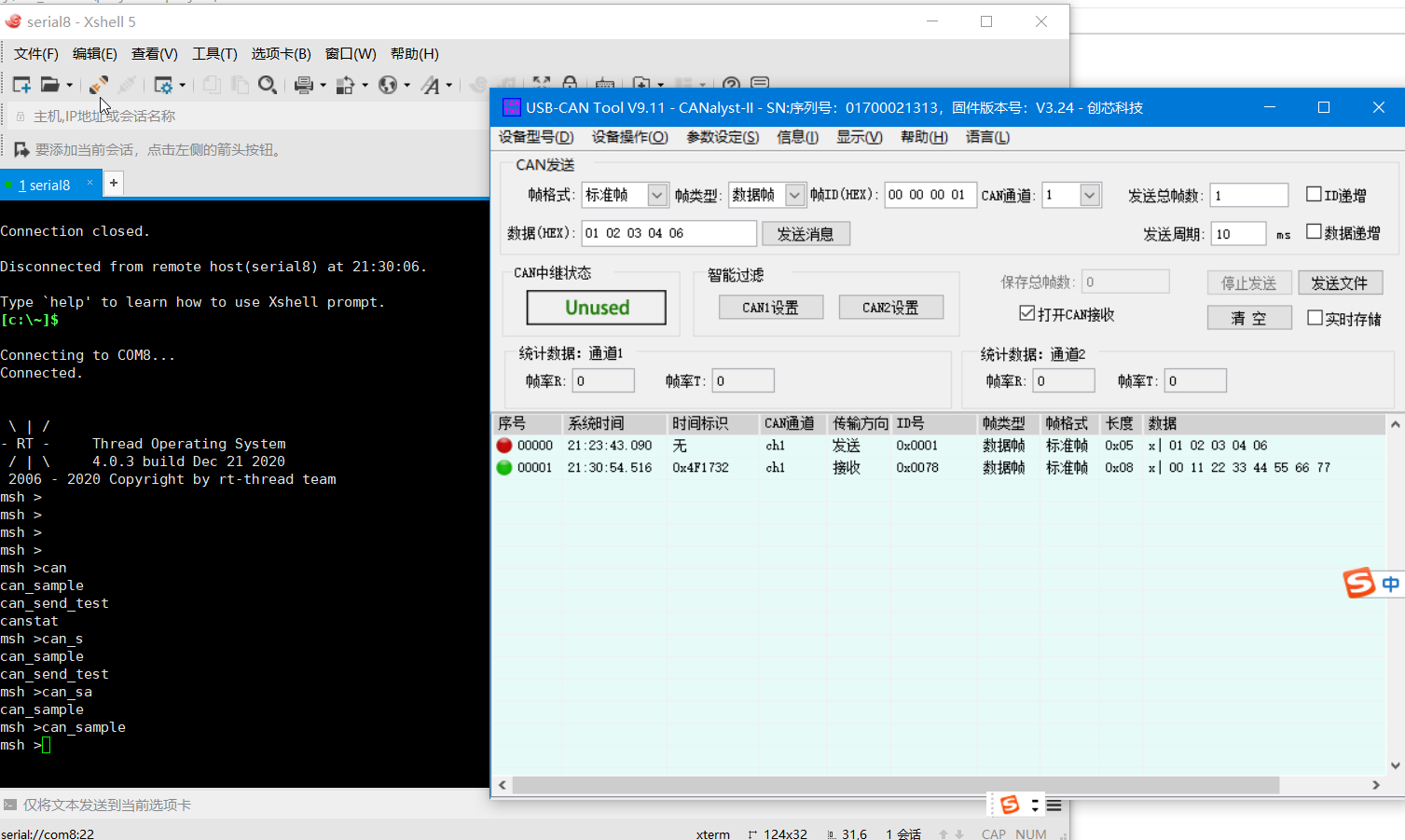Click the globe Encoding icon in Xshell
Viewport: 1405px width, 840px height.
[x=388, y=85]
